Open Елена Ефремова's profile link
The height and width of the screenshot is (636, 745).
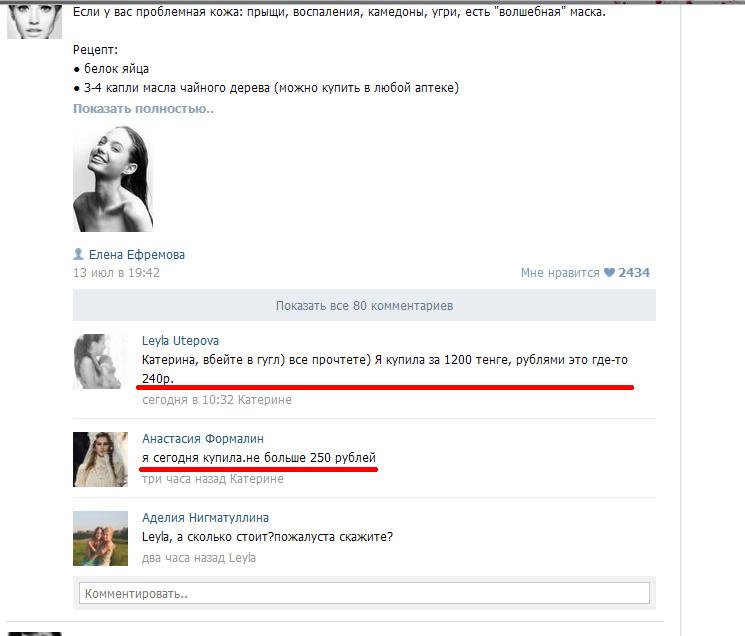[137, 255]
